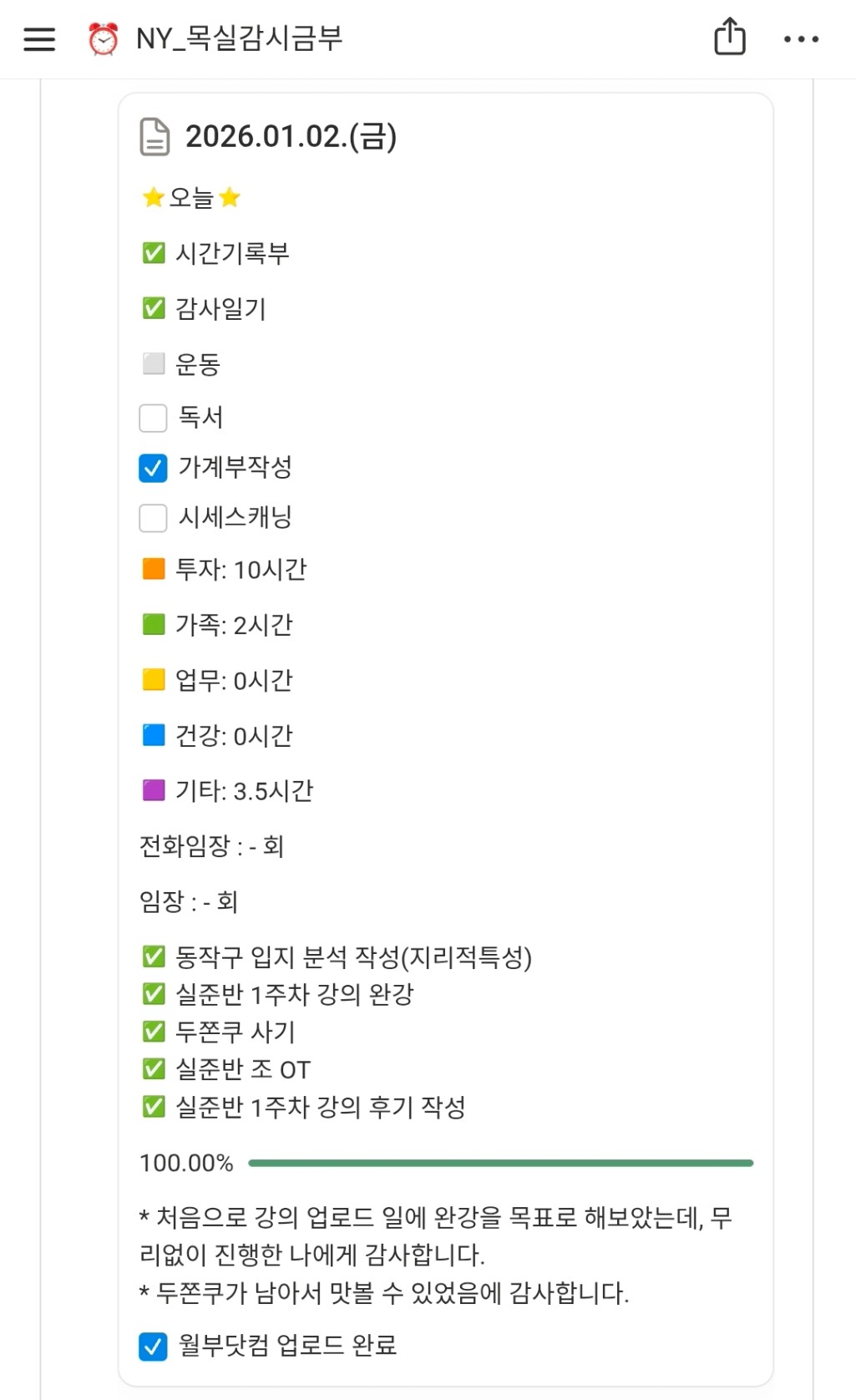The width and height of the screenshot is (856, 1400).
Task: Tap the alarm clock page icon
Action: pos(104,38)
